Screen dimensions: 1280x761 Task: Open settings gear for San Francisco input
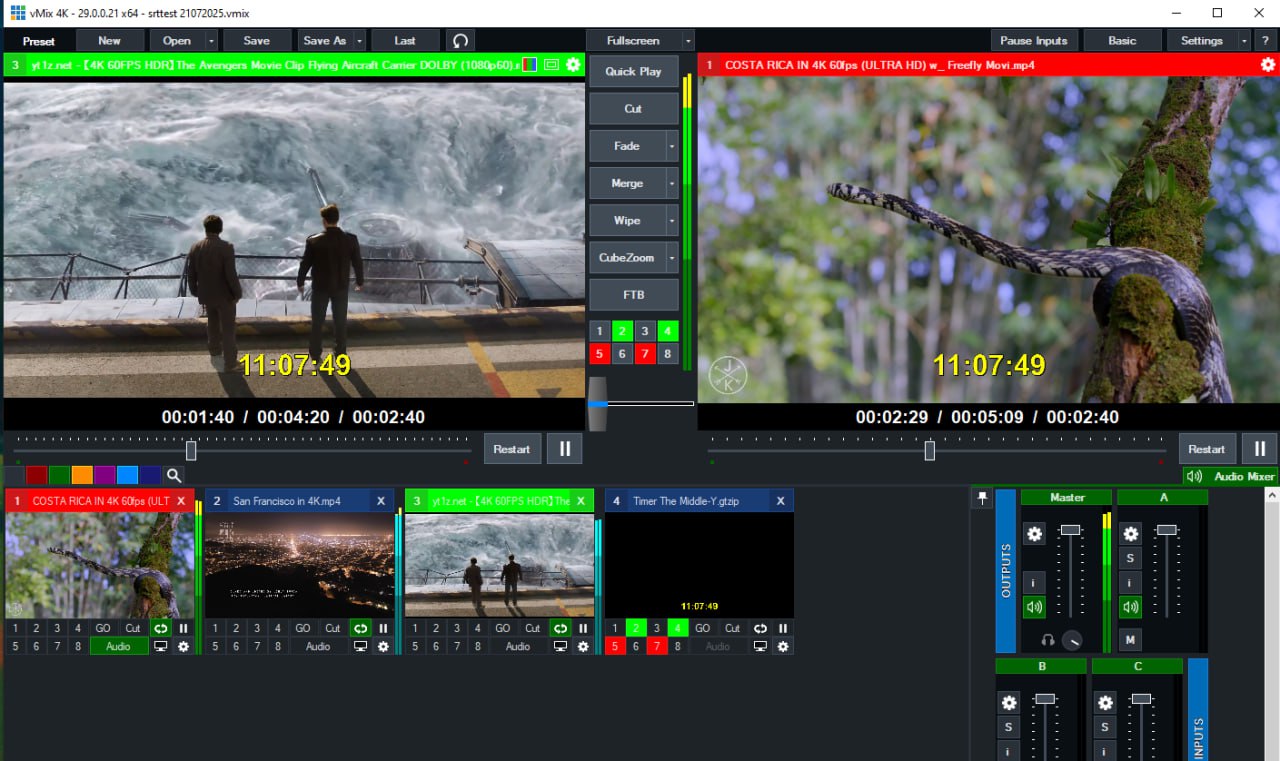tap(383, 647)
